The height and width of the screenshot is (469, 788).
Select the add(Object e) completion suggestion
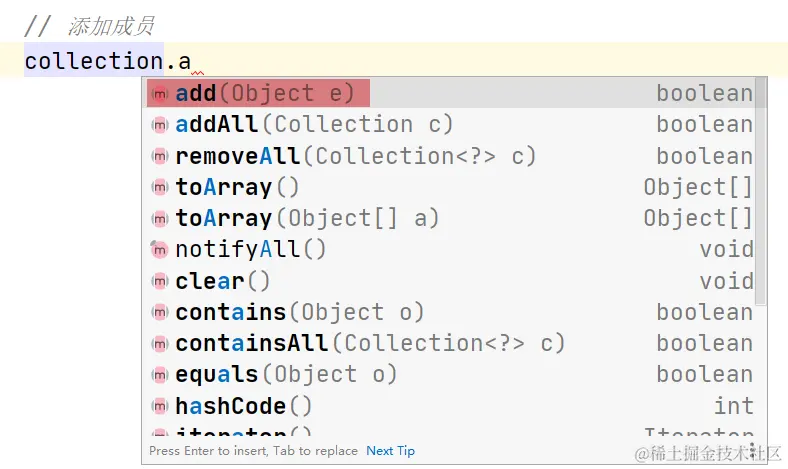265,94
